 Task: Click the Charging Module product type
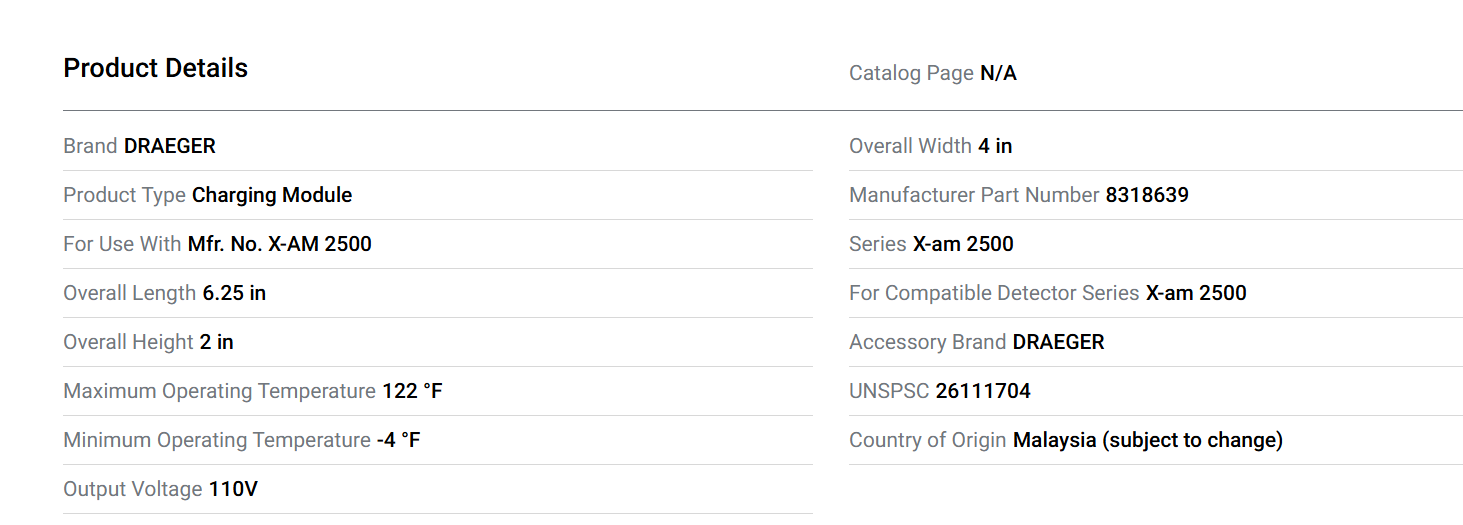point(271,195)
